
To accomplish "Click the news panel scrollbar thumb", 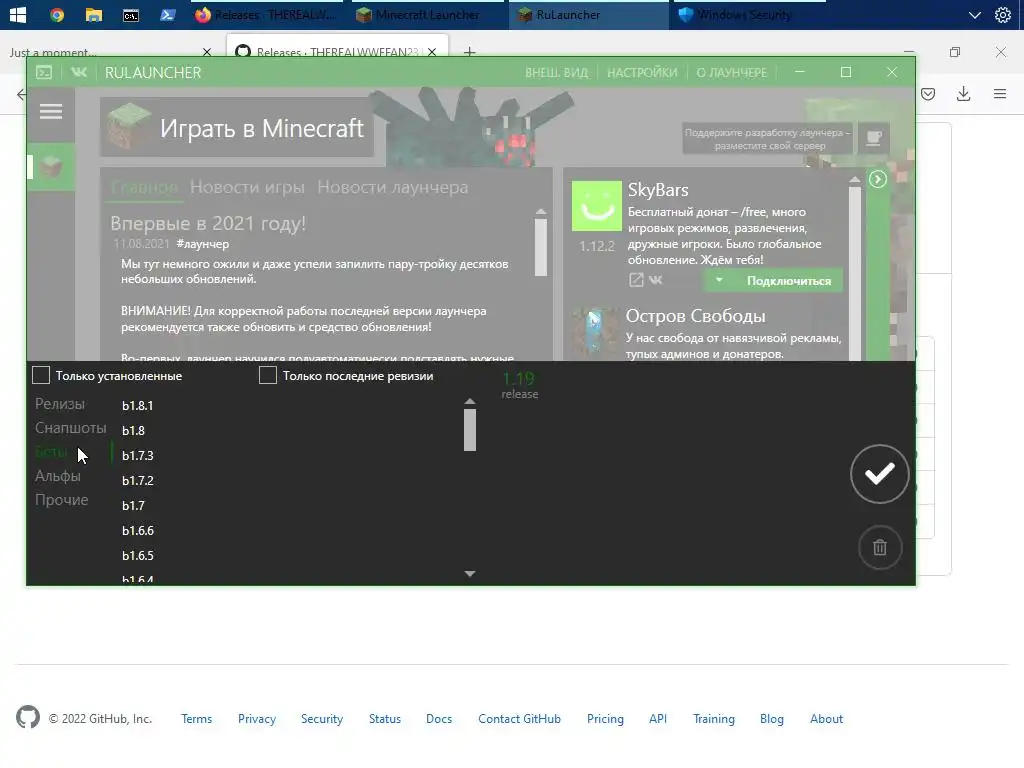I will click(x=541, y=247).
